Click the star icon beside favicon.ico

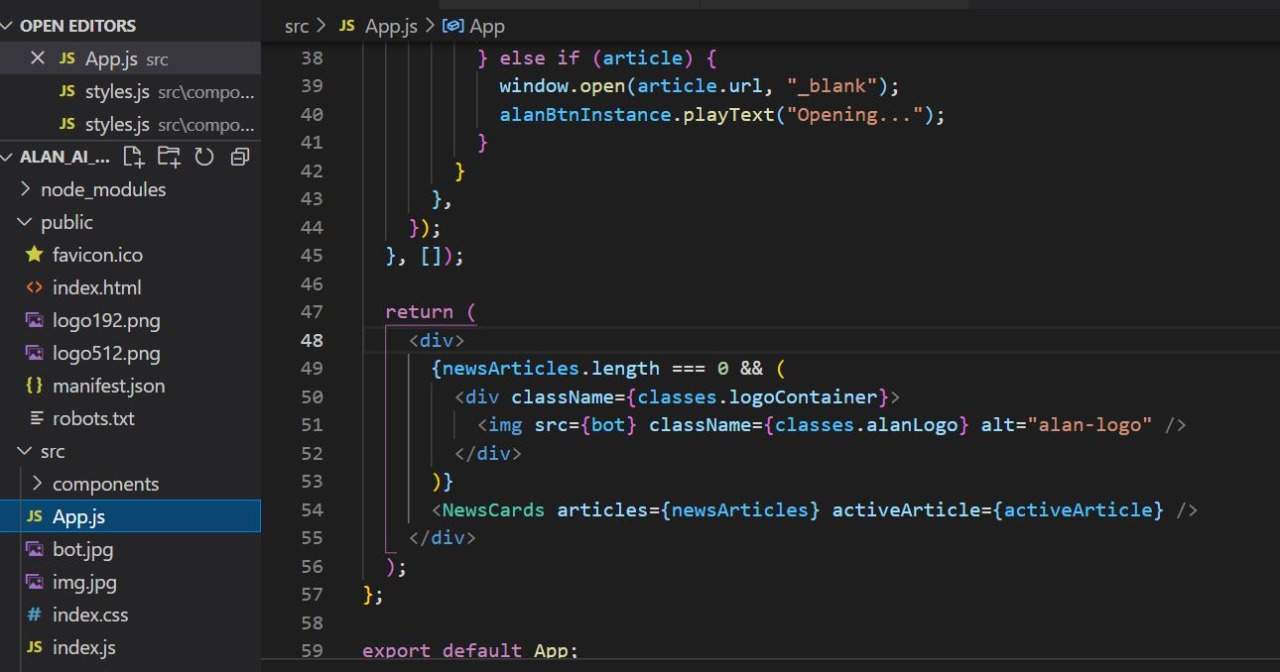[34, 254]
